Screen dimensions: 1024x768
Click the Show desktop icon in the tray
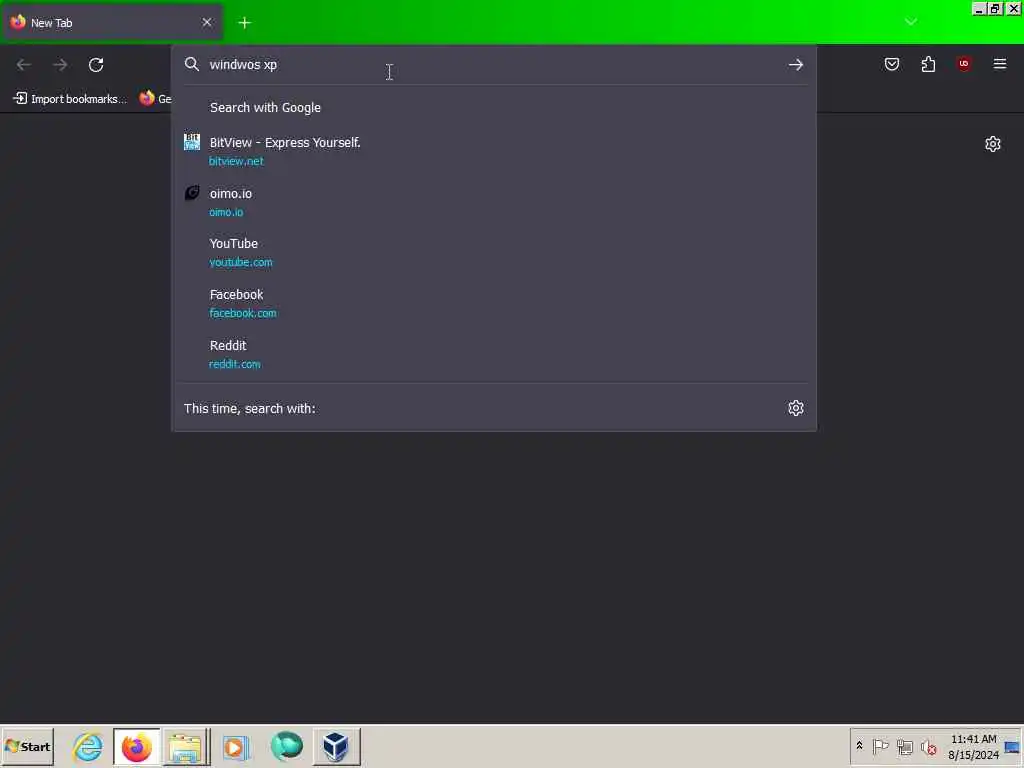tap(1012, 746)
